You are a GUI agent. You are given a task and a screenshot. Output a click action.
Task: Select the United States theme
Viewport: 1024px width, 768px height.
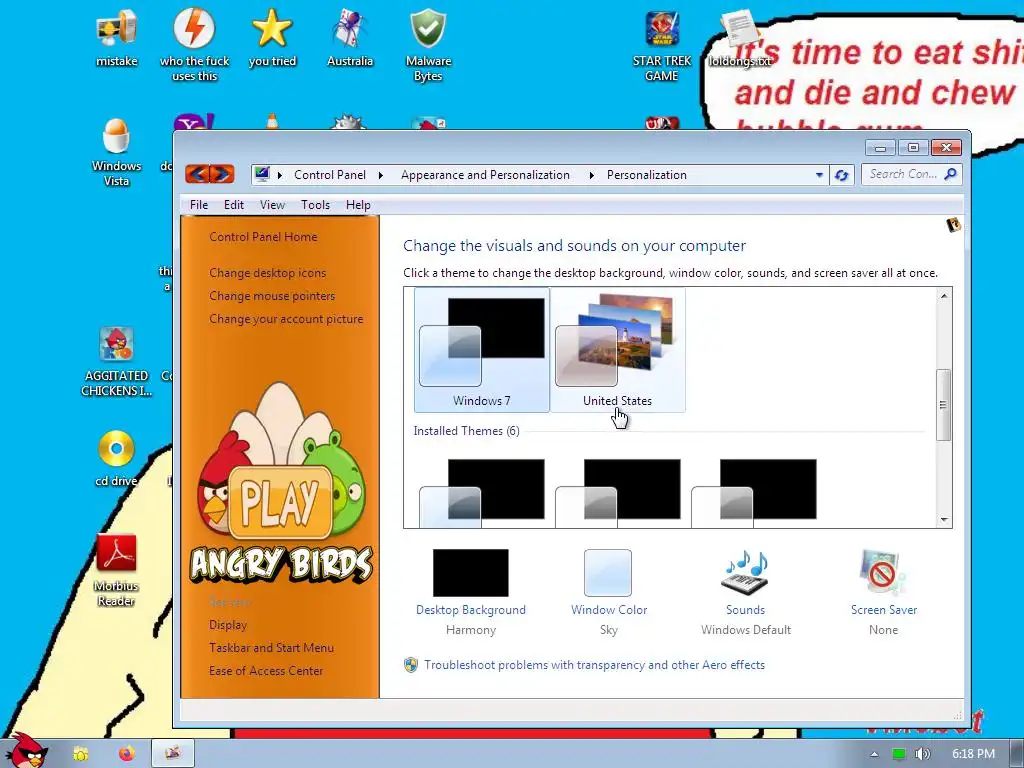click(618, 350)
